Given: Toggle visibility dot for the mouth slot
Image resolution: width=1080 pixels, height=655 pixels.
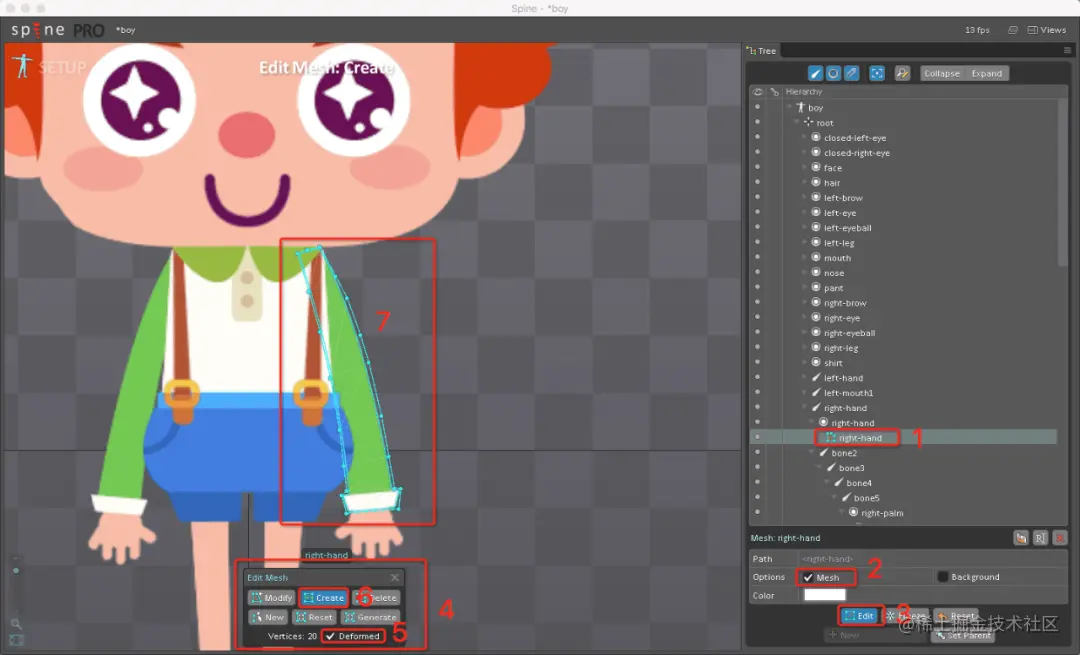Looking at the screenshot, I should (x=758, y=257).
